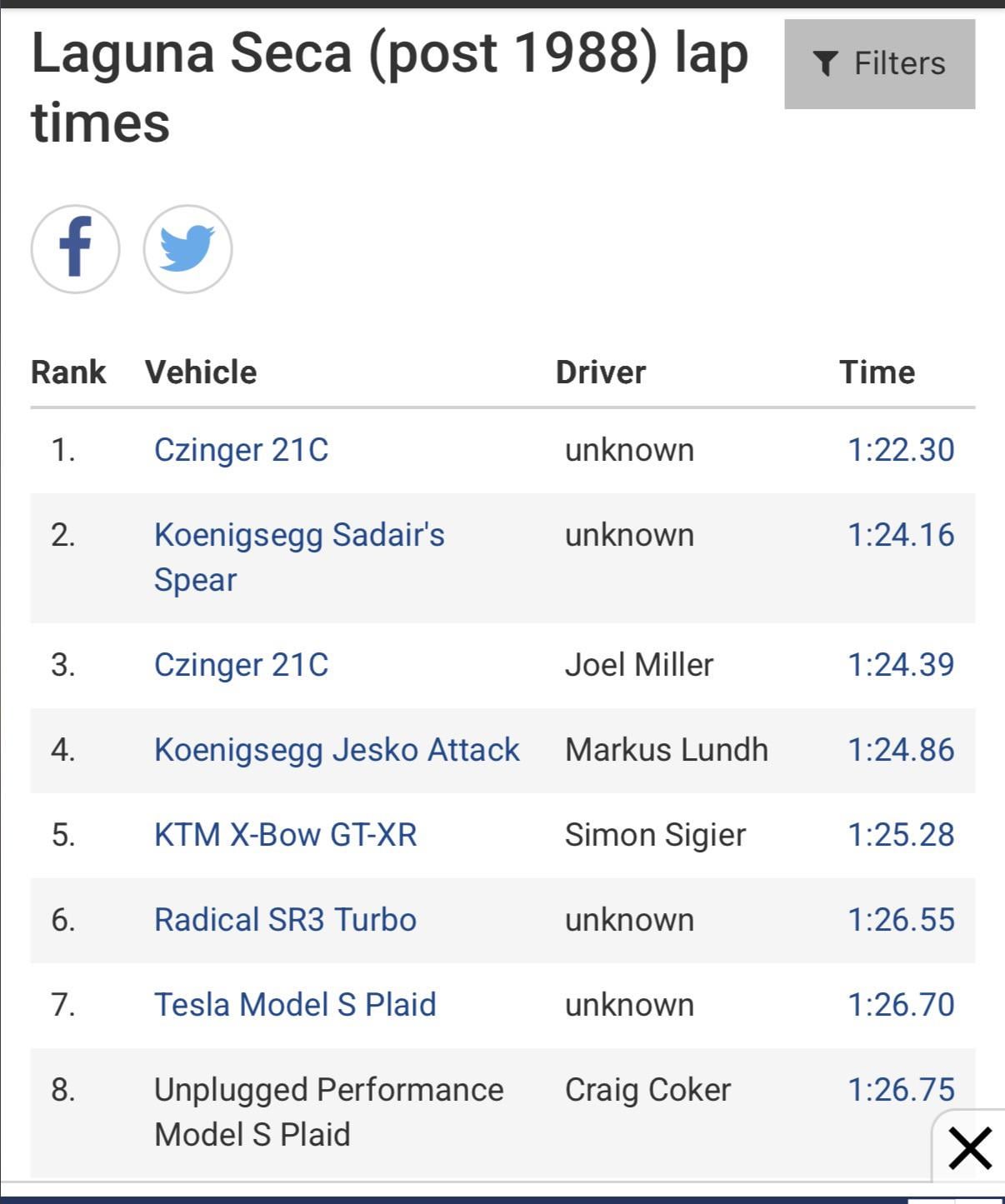This screenshot has width=1005, height=1204.
Task: Select the 1:26.75 lap time
Action: tap(901, 1090)
